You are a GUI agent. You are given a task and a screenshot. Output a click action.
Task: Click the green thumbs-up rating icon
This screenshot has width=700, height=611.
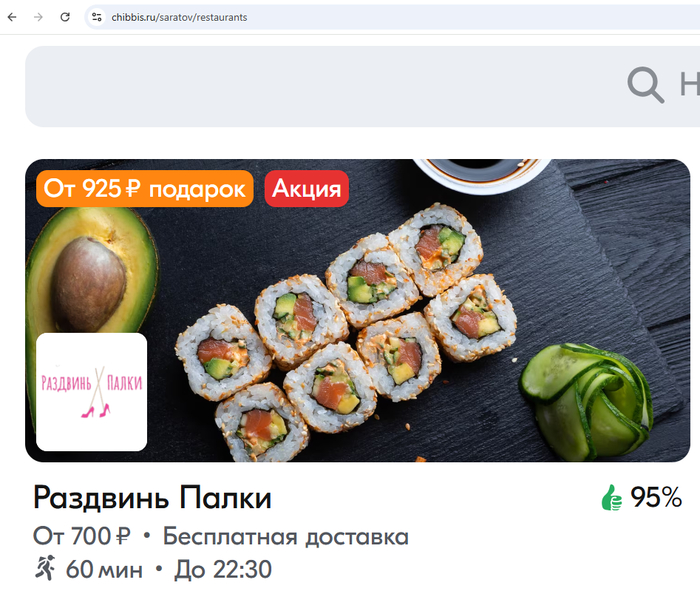612,497
